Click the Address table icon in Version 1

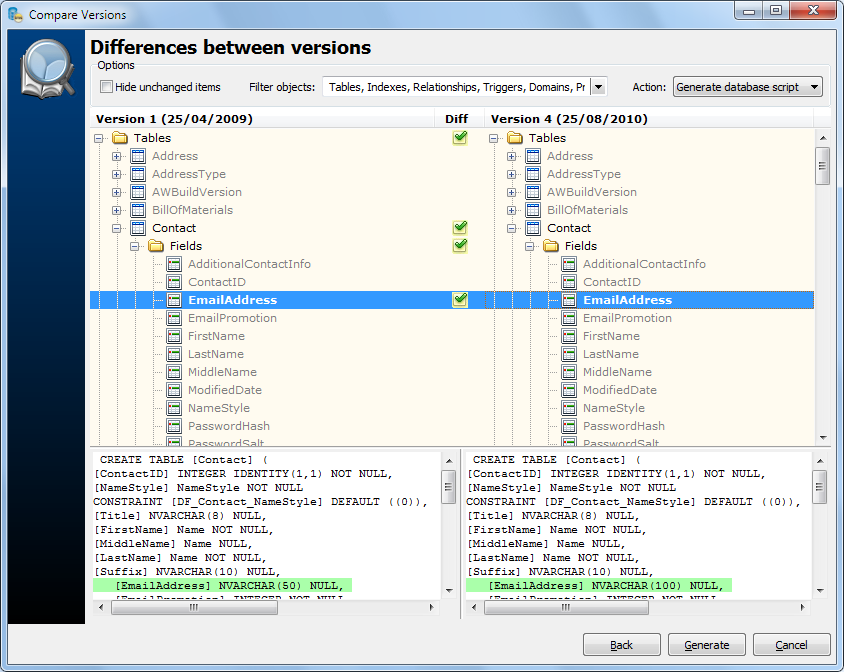click(138, 156)
